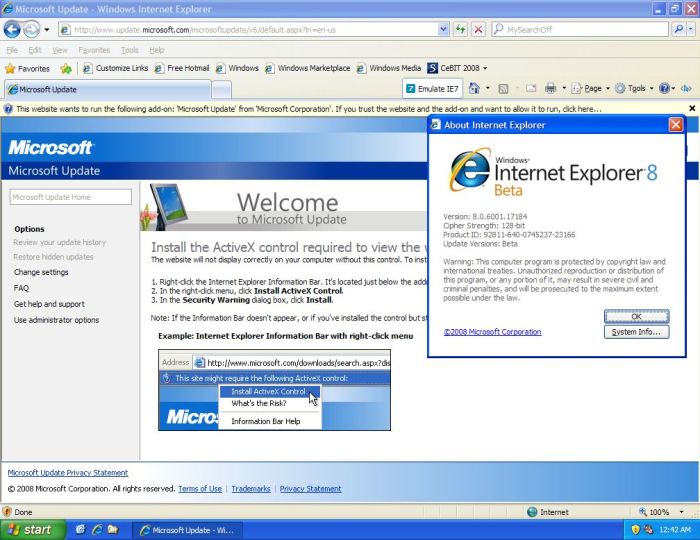Click the red Stop loading icon
The image size is (700, 540).
(x=478, y=29)
